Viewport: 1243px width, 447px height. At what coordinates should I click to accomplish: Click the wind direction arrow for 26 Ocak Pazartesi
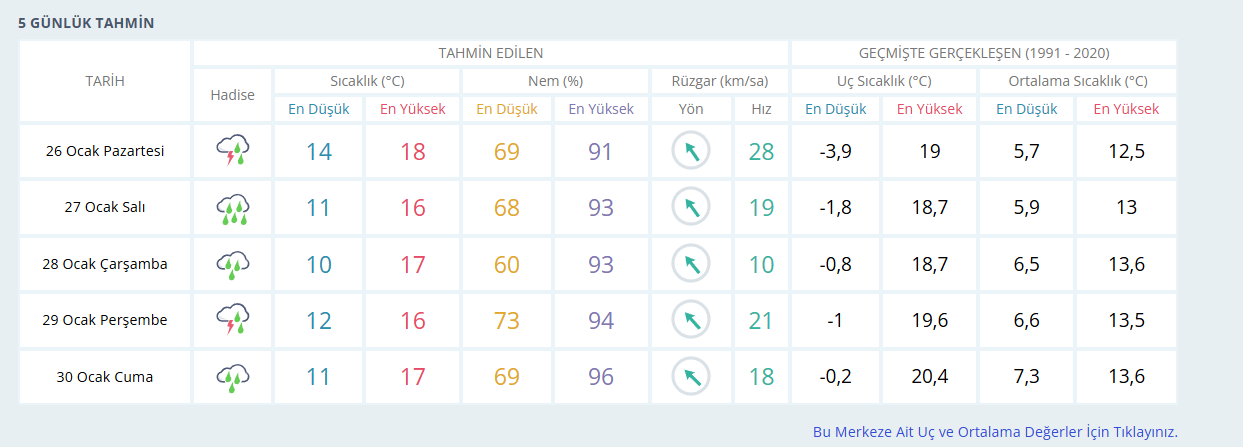point(690,152)
